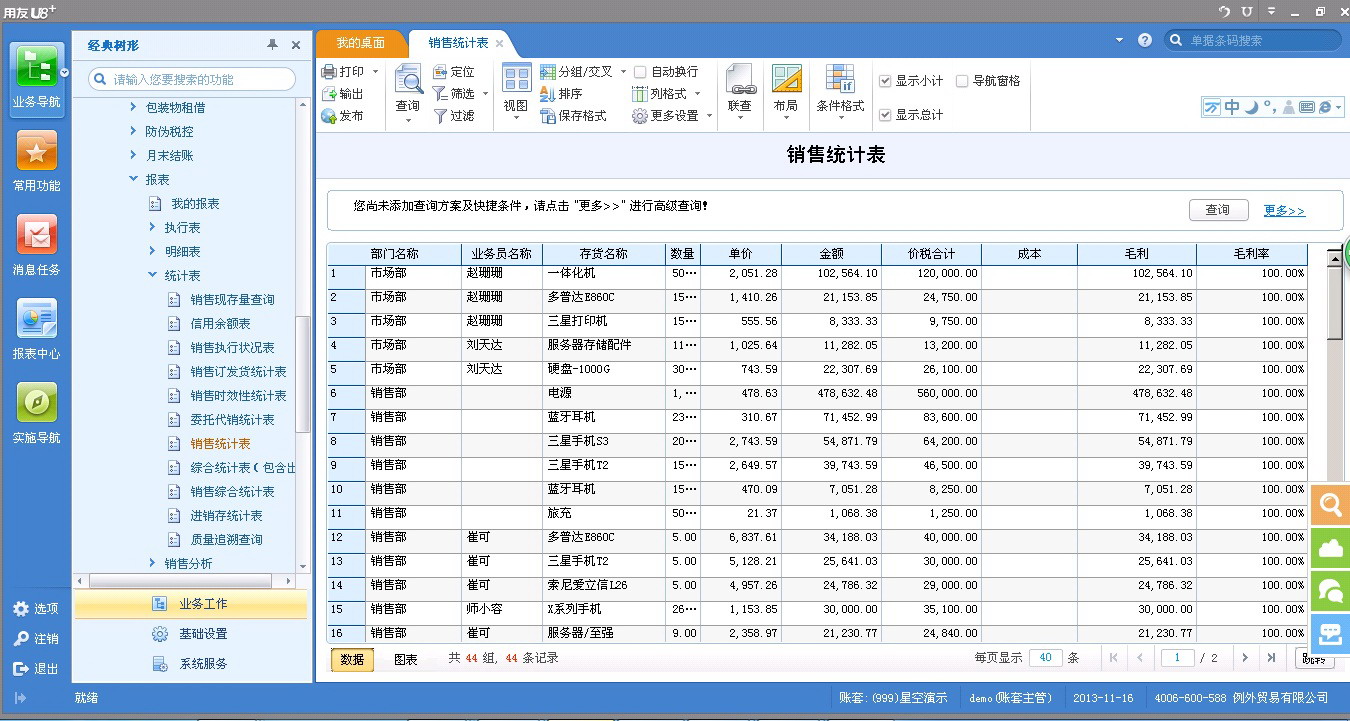The width and height of the screenshot is (1350, 721).
Task: Click the 发布 publish icon
Action: (x=329, y=116)
